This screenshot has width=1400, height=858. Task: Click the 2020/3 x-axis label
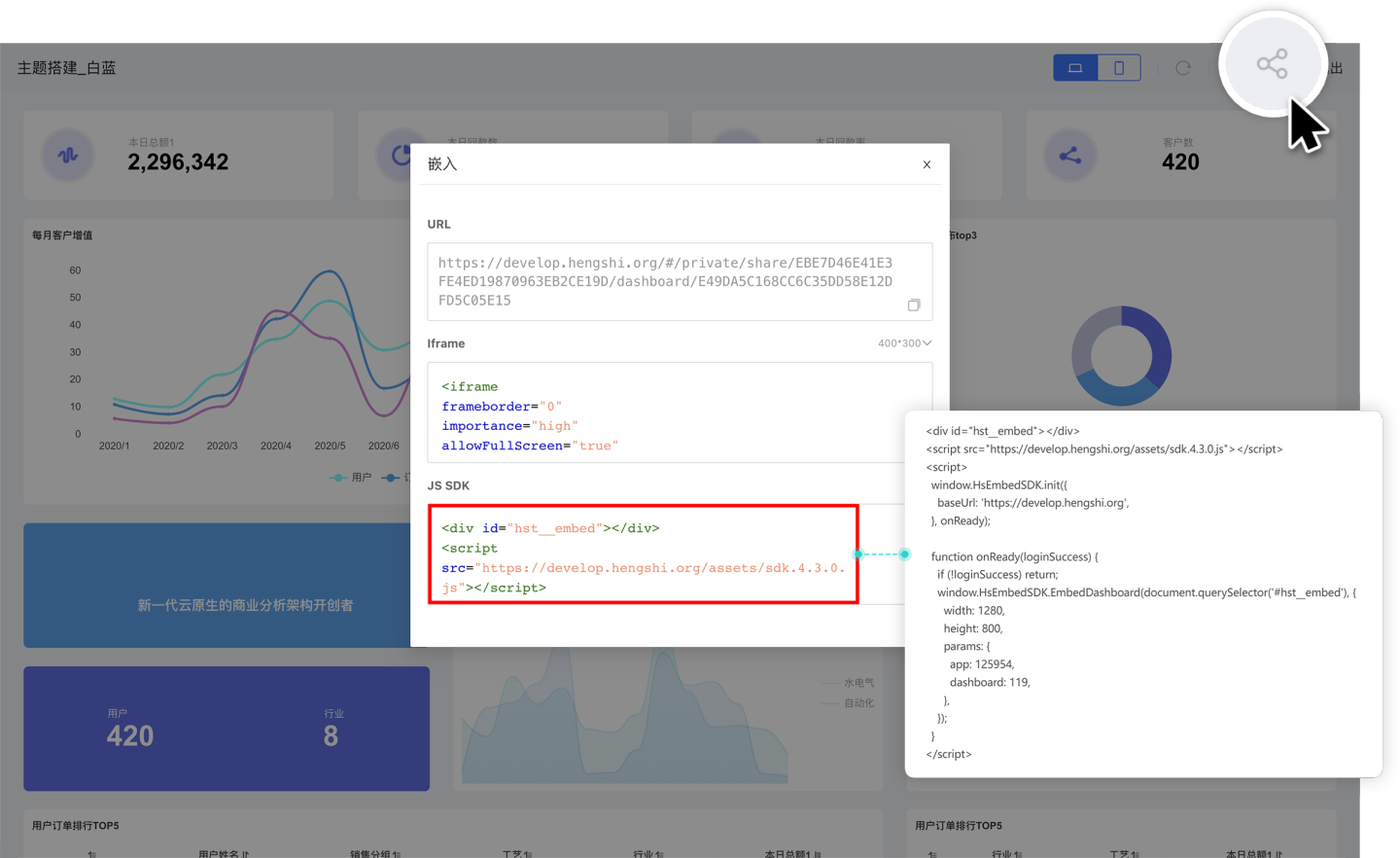click(x=222, y=446)
